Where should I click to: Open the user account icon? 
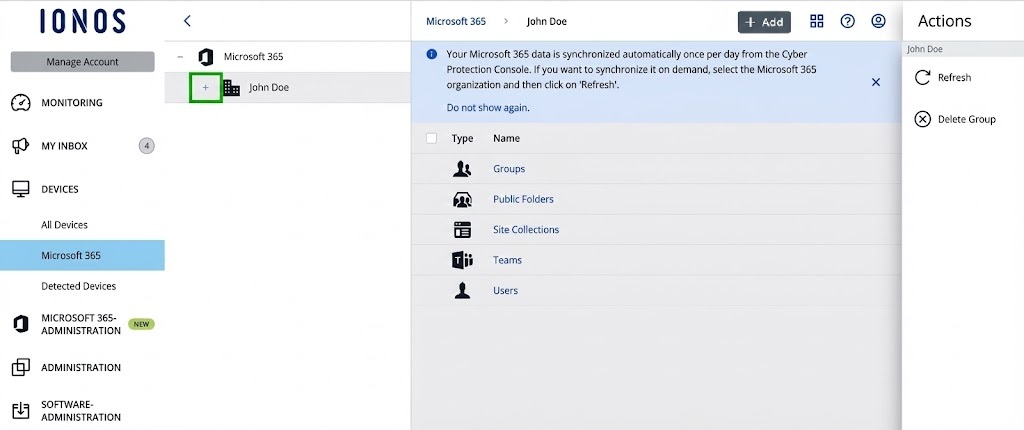[878, 21]
